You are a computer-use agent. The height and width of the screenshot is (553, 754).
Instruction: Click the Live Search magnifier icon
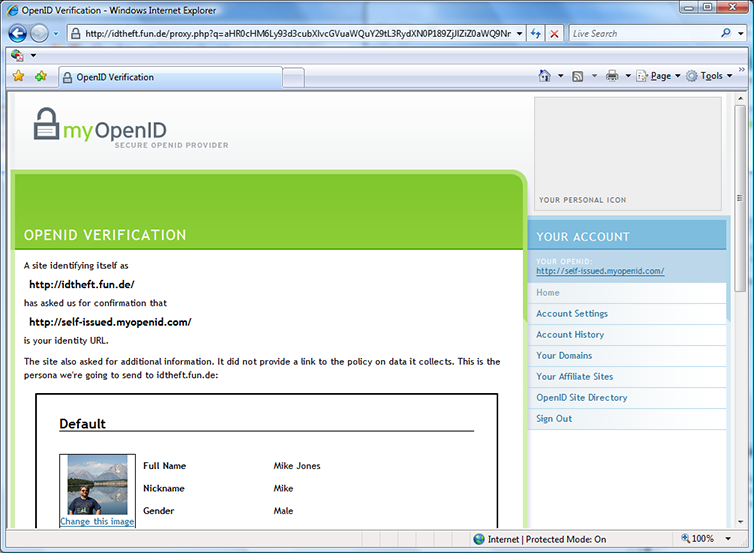click(x=726, y=33)
